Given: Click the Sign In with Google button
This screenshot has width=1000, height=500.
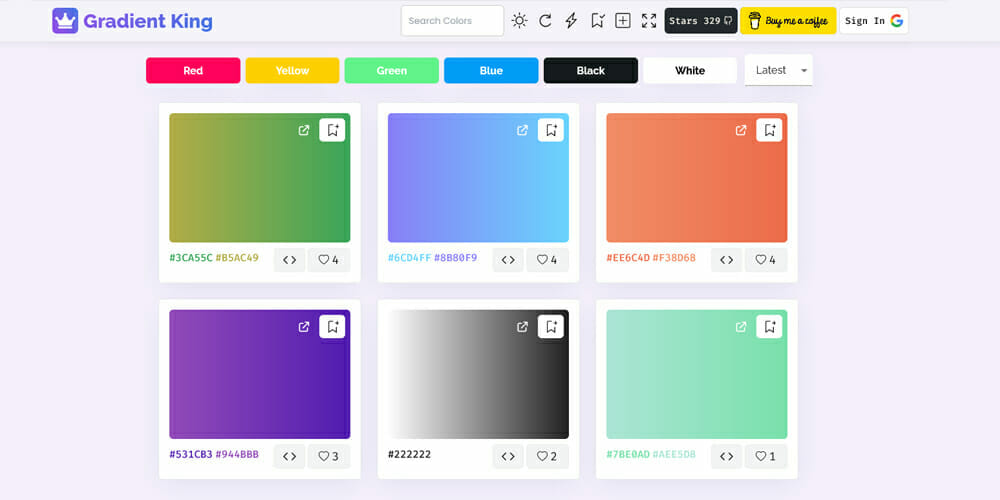Looking at the screenshot, I should tap(873, 21).
